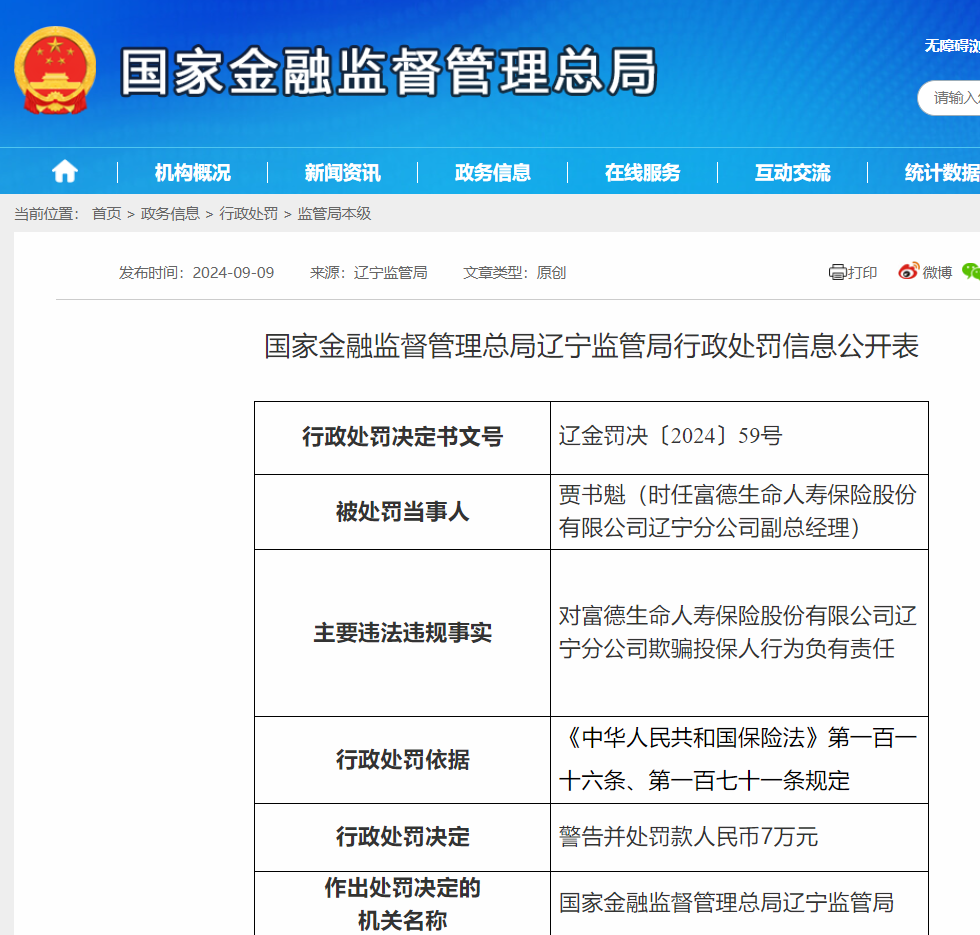Share via the Weibo icon
Viewport: 980px width, 935px height.
tap(908, 271)
